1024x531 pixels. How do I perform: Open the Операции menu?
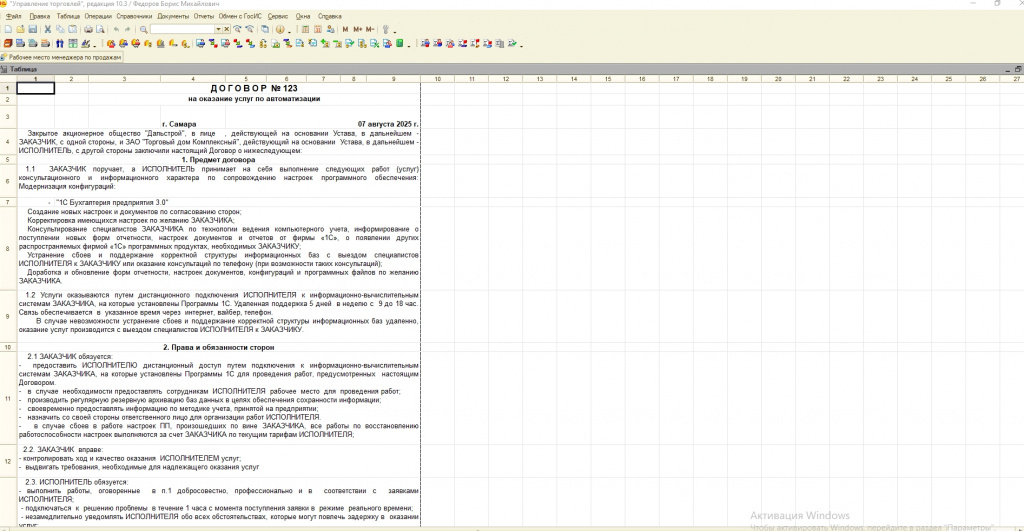tap(98, 16)
